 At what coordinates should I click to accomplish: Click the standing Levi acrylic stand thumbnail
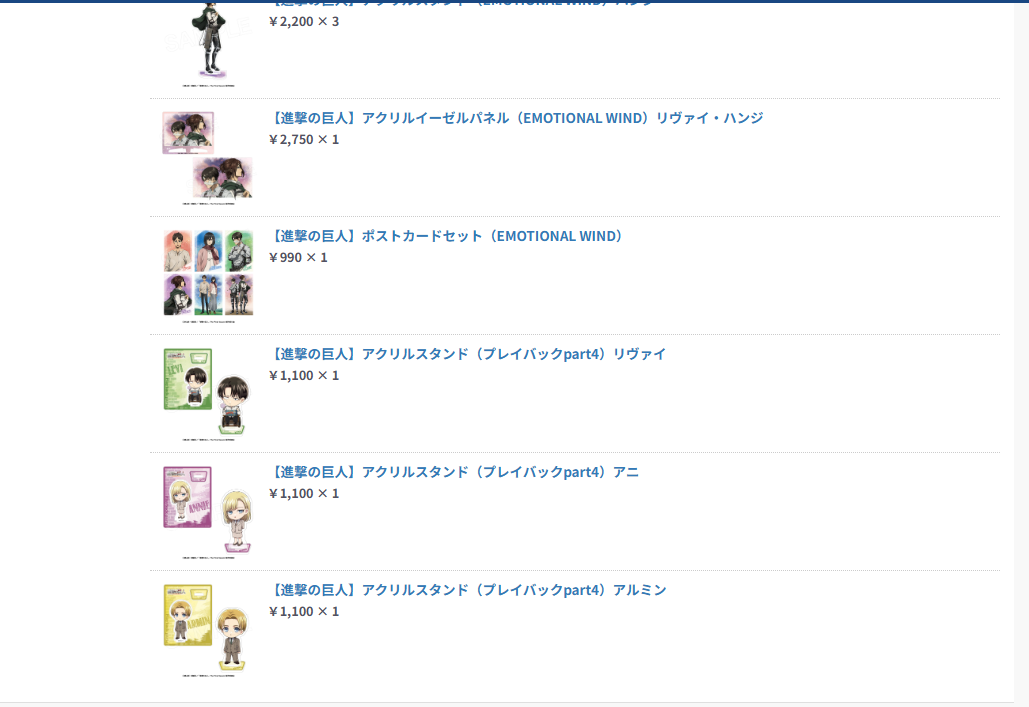pyautogui.click(x=209, y=42)
